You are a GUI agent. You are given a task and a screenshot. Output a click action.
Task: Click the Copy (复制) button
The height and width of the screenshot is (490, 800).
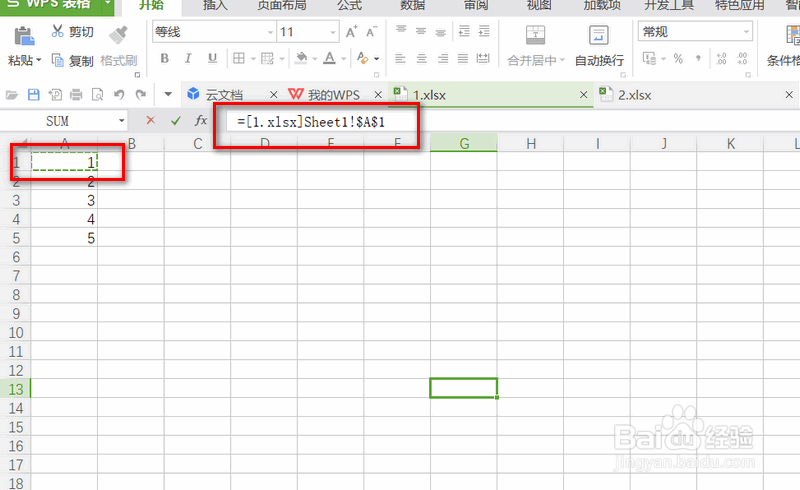pyautogui.click(x=72, y=61)
